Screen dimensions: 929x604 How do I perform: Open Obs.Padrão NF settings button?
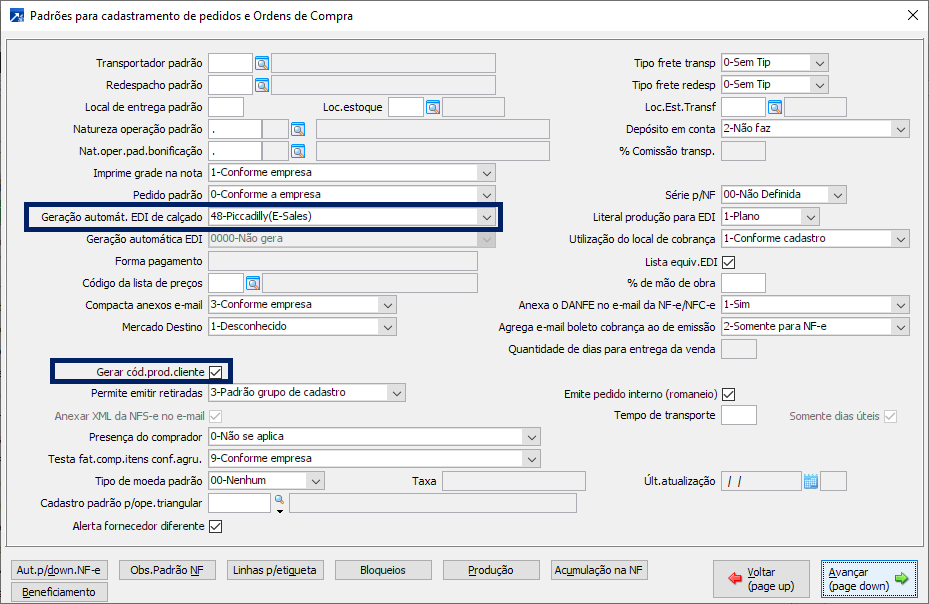tap(167, 570)
